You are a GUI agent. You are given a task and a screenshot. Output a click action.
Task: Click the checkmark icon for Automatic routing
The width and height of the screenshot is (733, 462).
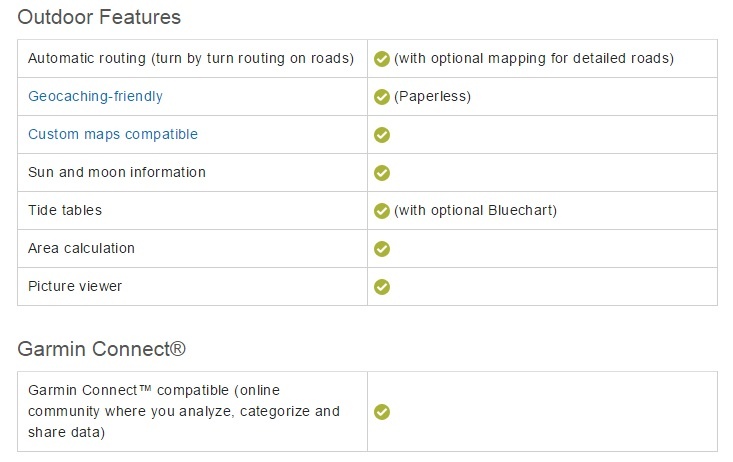point(381,59)
